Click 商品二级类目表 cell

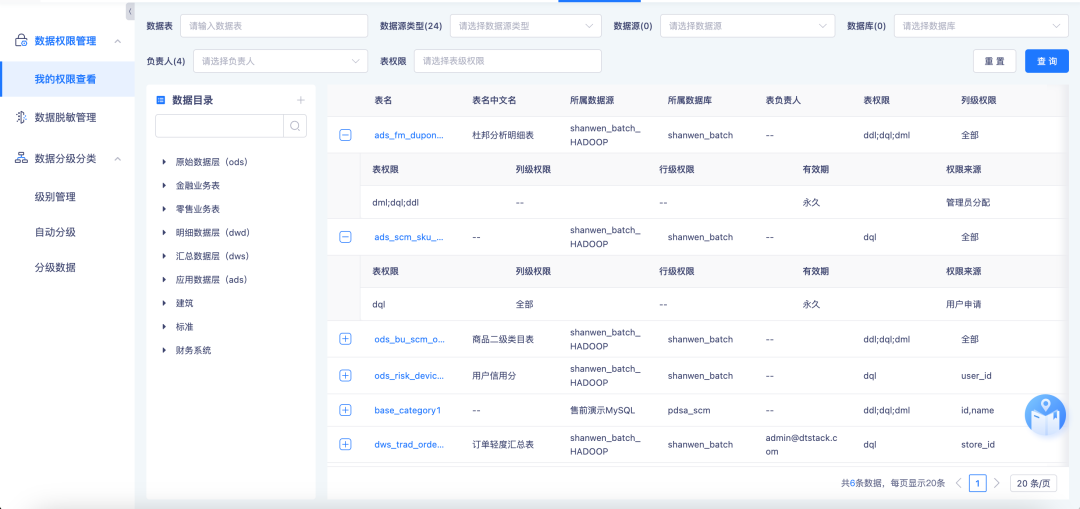503,340
